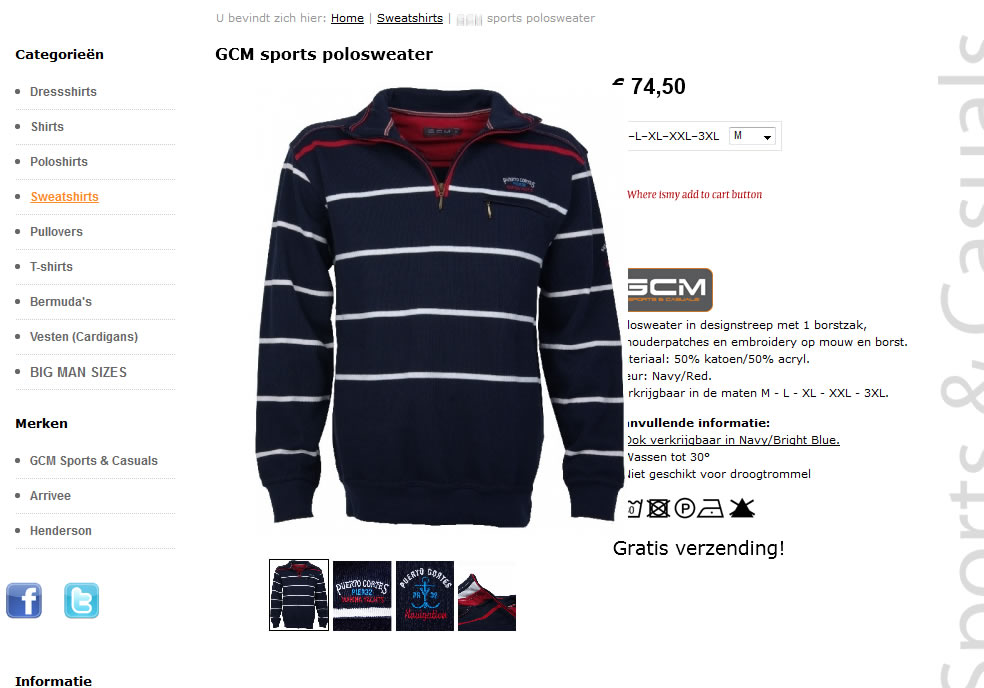Go to Home breadcrumb link
Image resolution: width=984 pixels, height=688 pixels.
coord(347,18)
